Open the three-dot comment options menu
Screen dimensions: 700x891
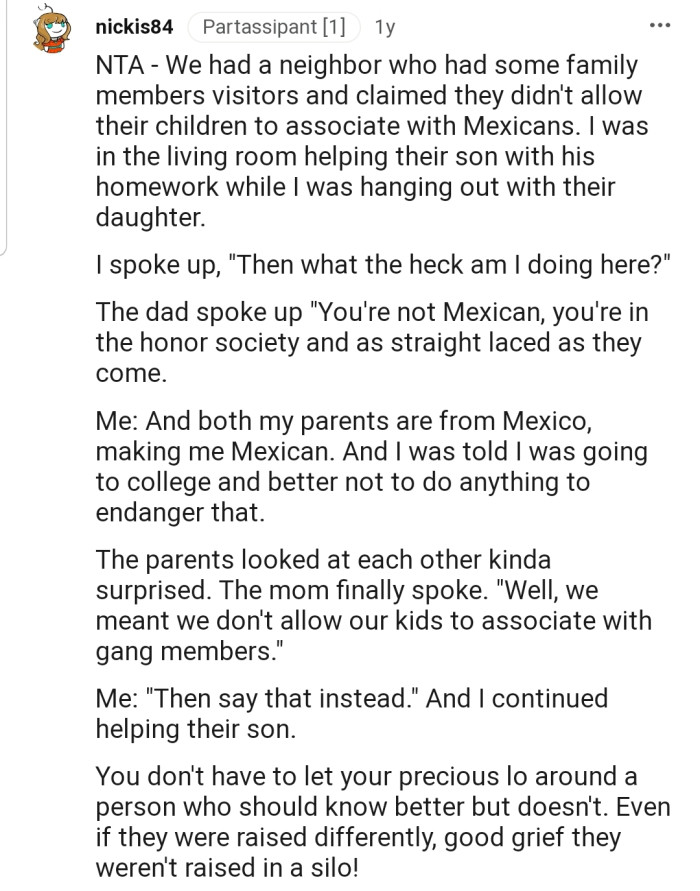click(x=659, y=25)
